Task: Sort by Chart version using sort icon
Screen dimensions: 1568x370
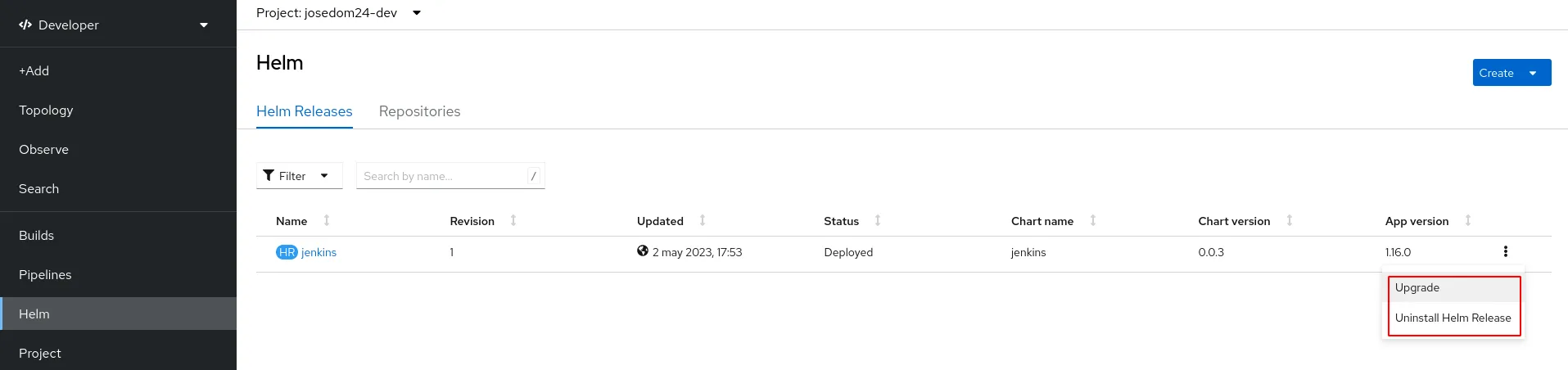Action: click(x=1290, y=220)
